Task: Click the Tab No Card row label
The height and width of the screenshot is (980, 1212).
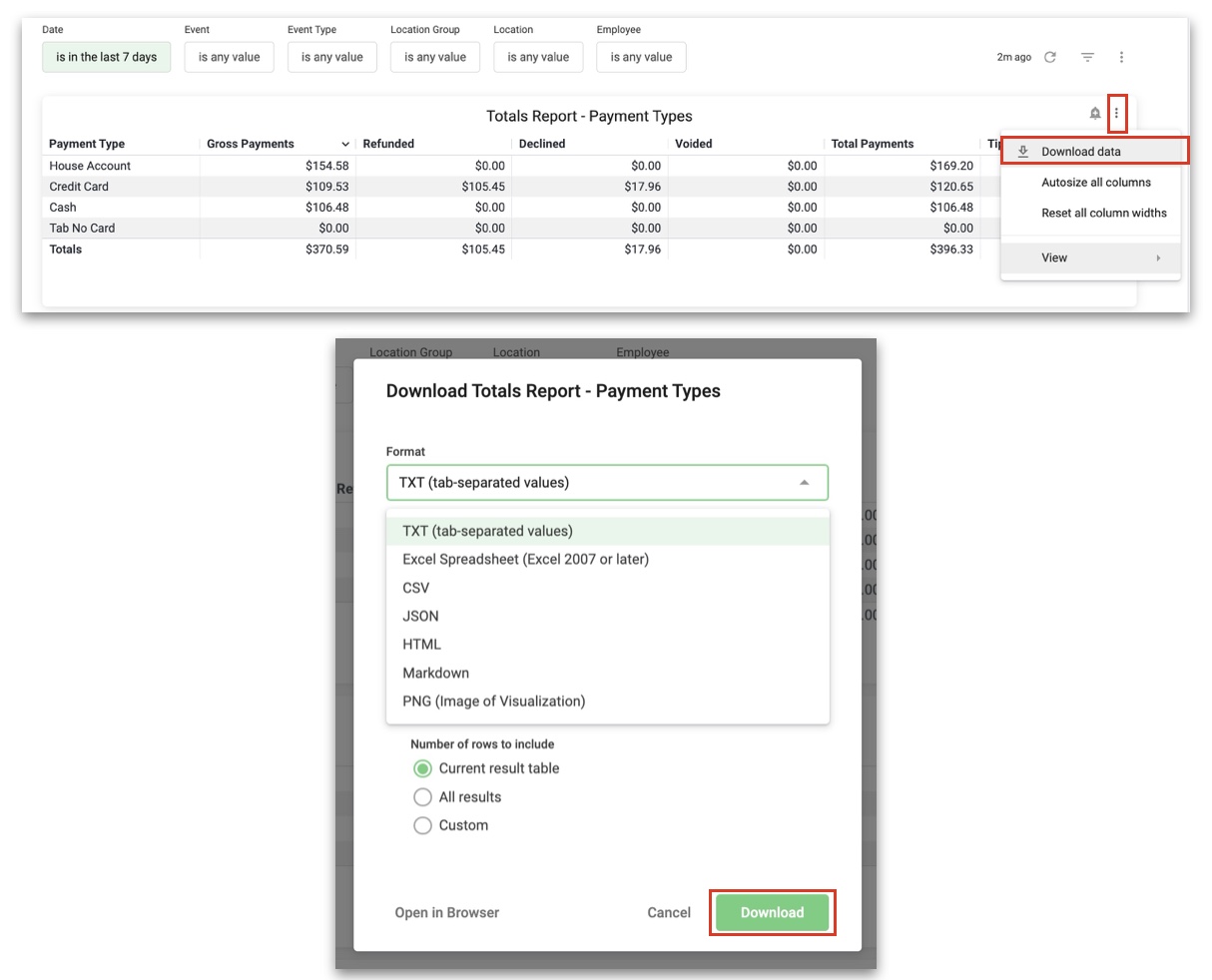Action: point(82,229)
